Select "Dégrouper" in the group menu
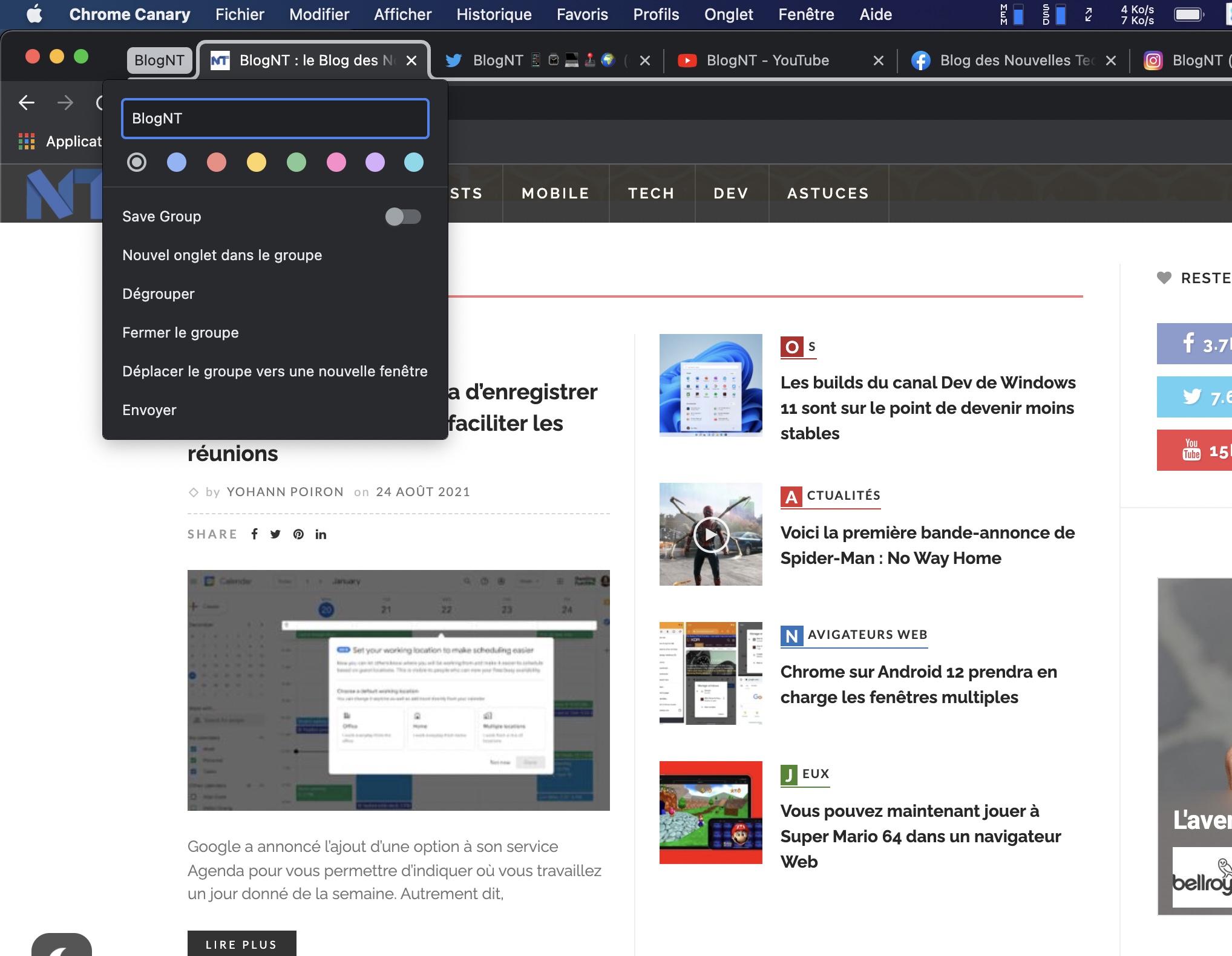1232x956 pixels. click(x=159, y=294)
